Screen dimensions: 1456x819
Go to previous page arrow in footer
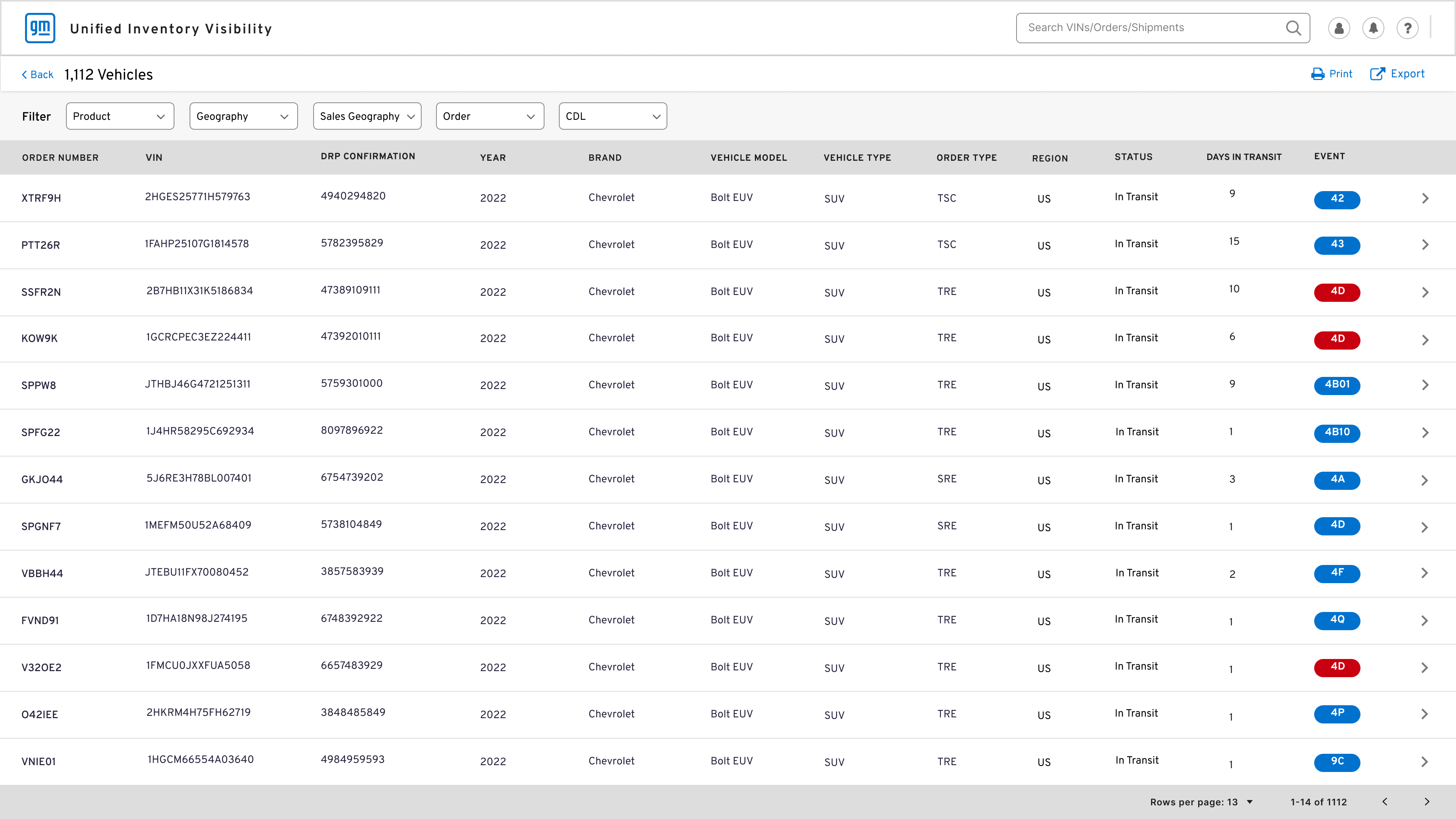[1385, 802]
